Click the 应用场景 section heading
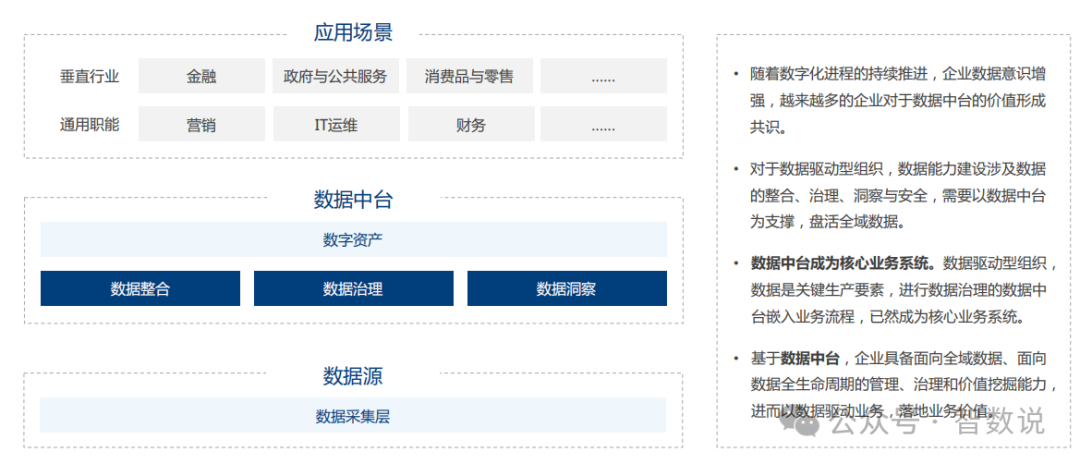The height and width of the screenshot is (464, 1080). (353, 32)
